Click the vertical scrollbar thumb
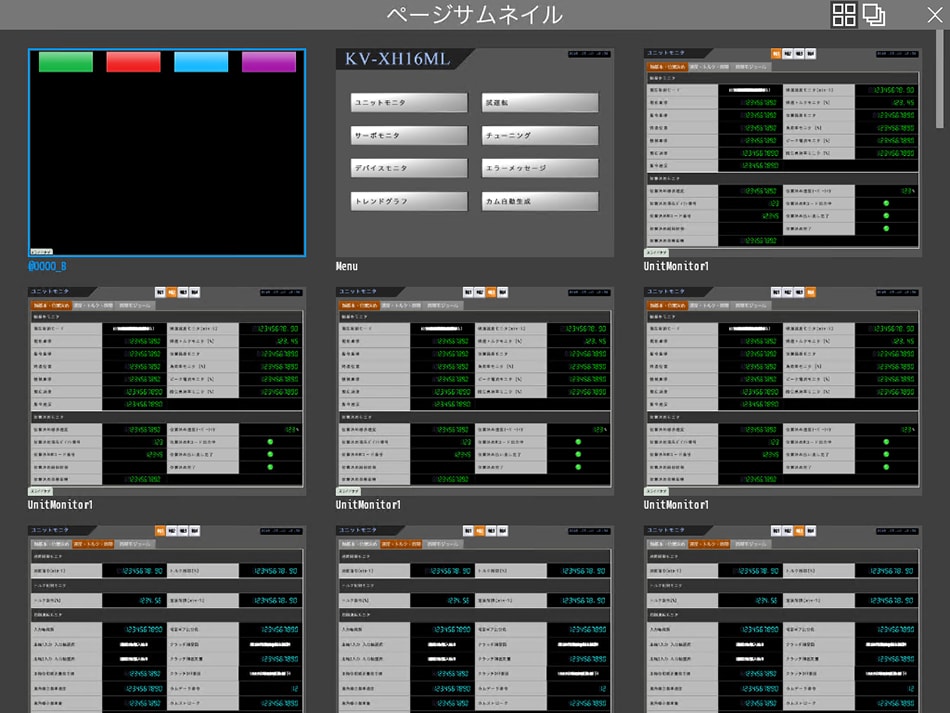This screenshot has height=713, width=950. point(943,80)
